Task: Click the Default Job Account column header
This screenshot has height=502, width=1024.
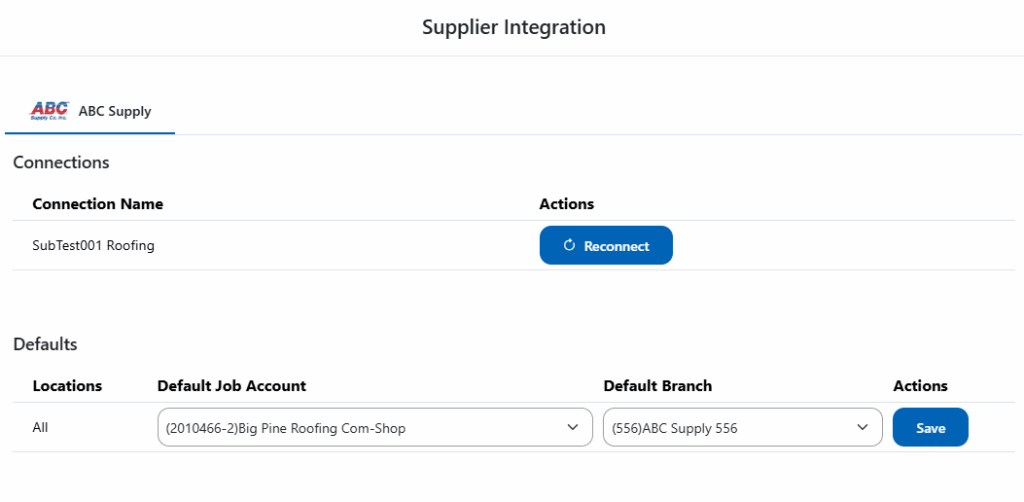Action: 231,386
